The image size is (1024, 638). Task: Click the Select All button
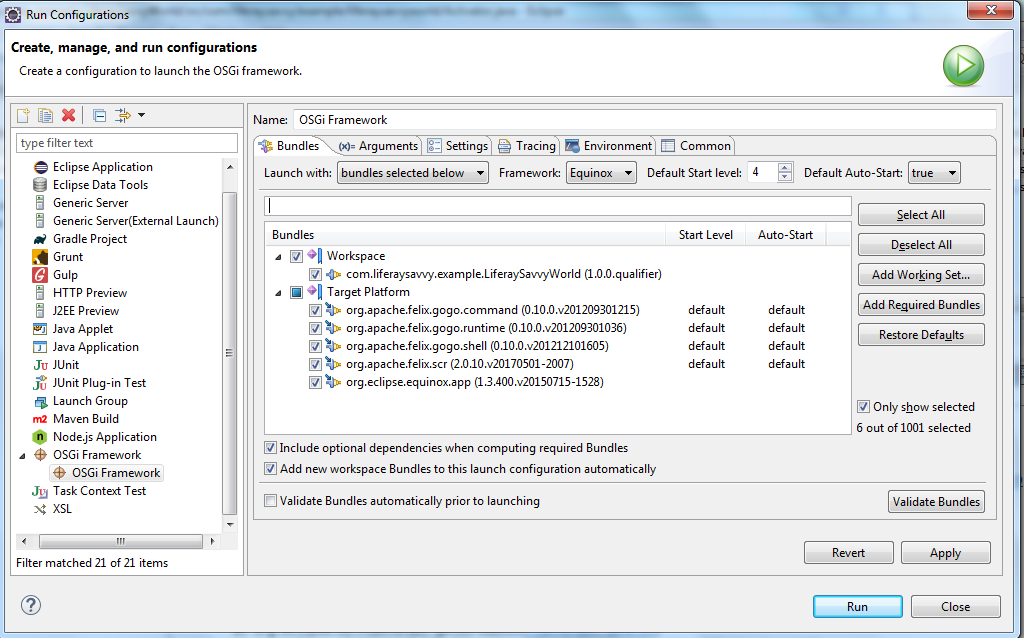(921, 215)
